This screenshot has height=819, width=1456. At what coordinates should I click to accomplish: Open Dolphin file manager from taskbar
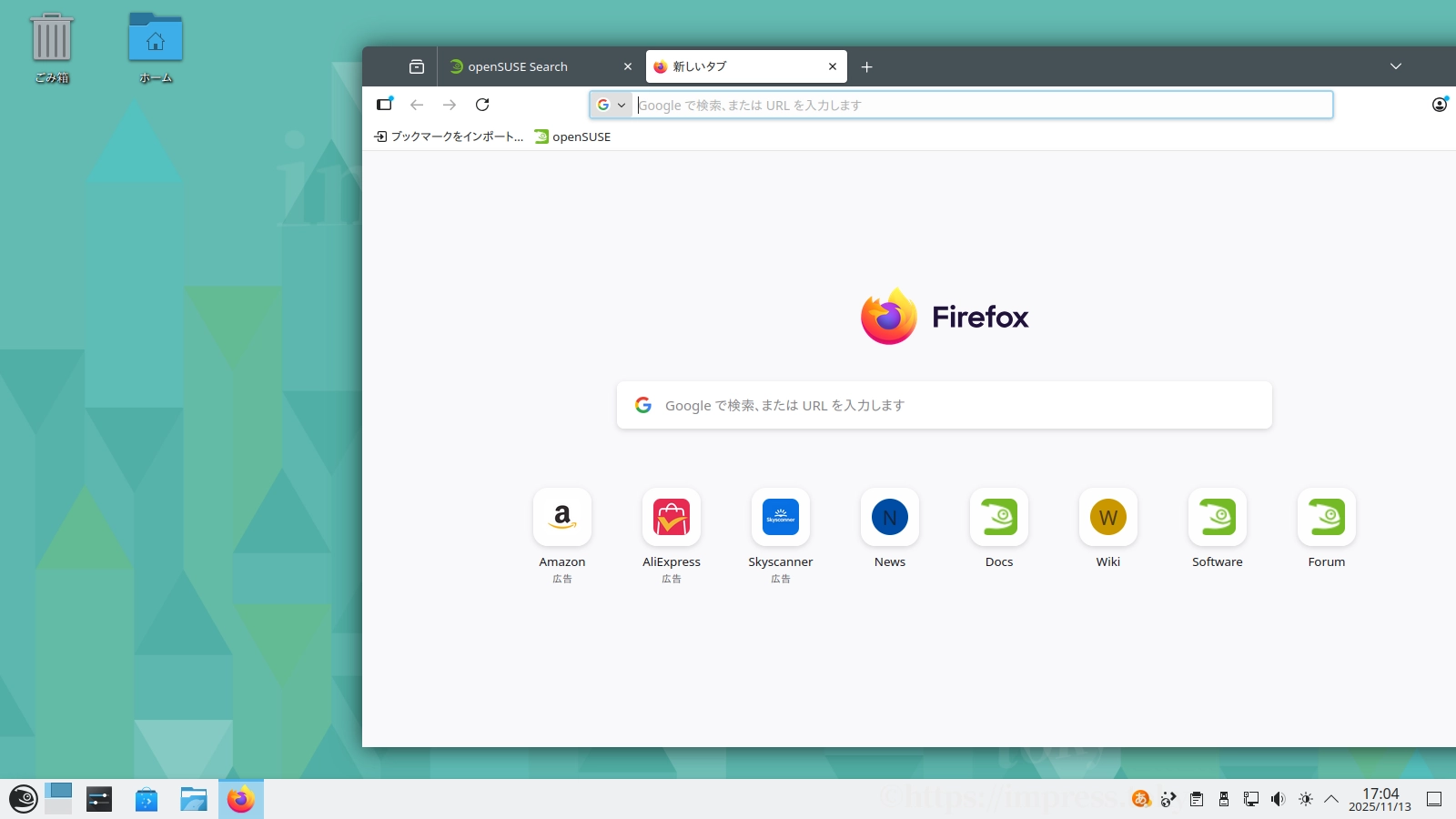pyautogui.click(x=194, y=799)
